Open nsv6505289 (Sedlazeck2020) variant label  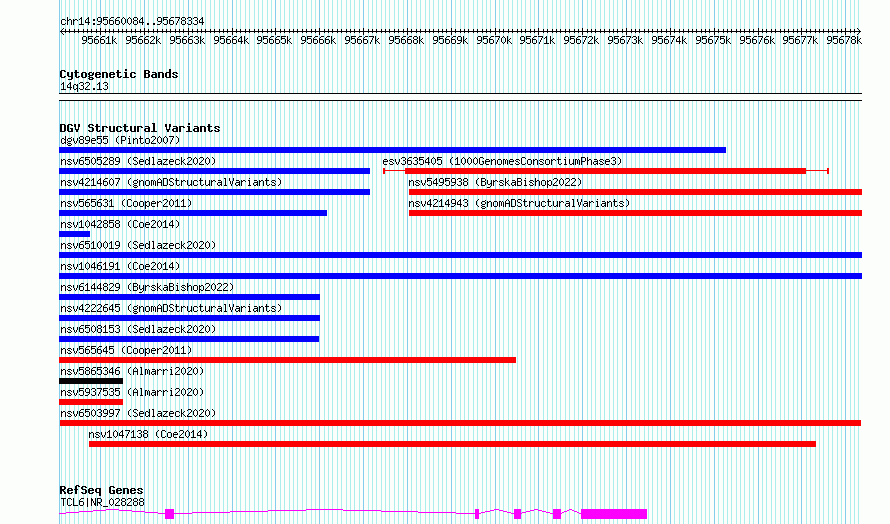pos(138,161)
